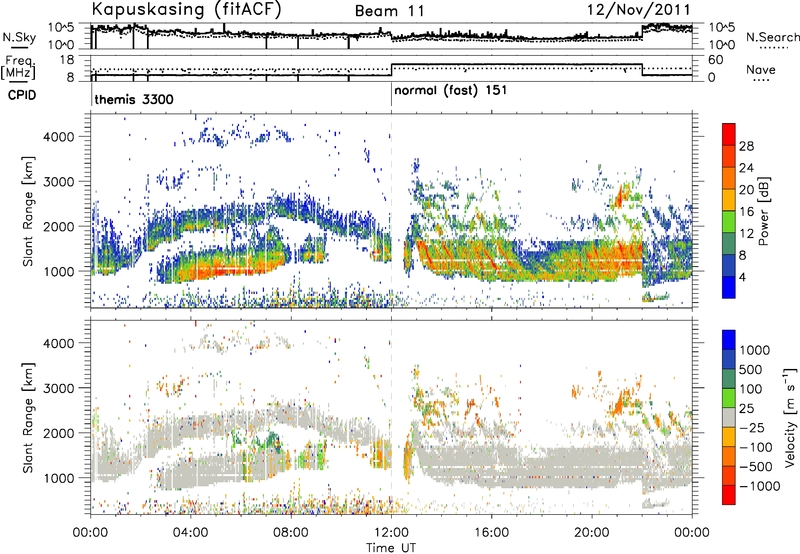Click the Nave axis '60' tick label
800x554 pixels.
716,60
